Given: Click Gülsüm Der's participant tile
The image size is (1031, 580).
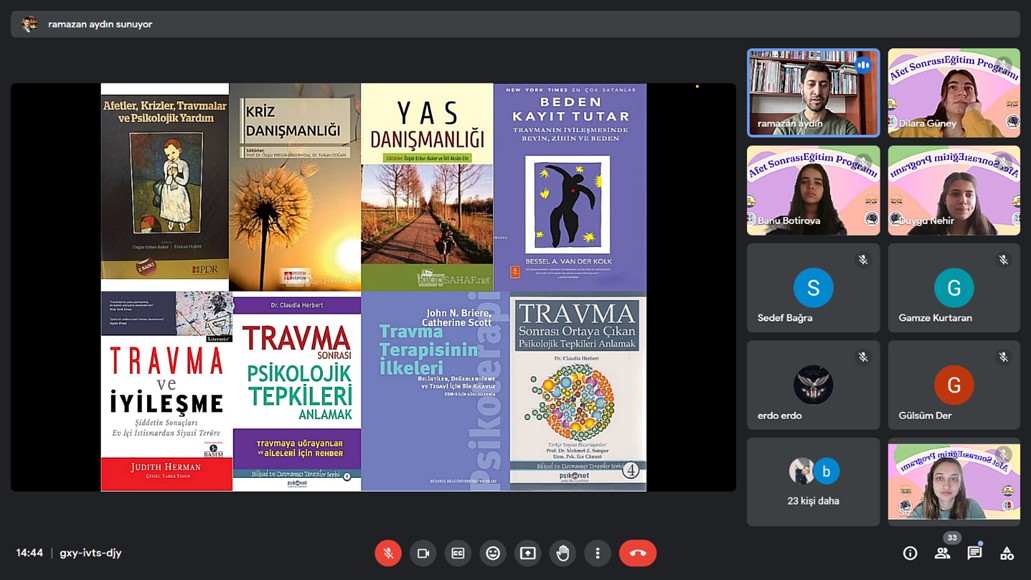Looking at the screenshot, I should pos(954,385).
